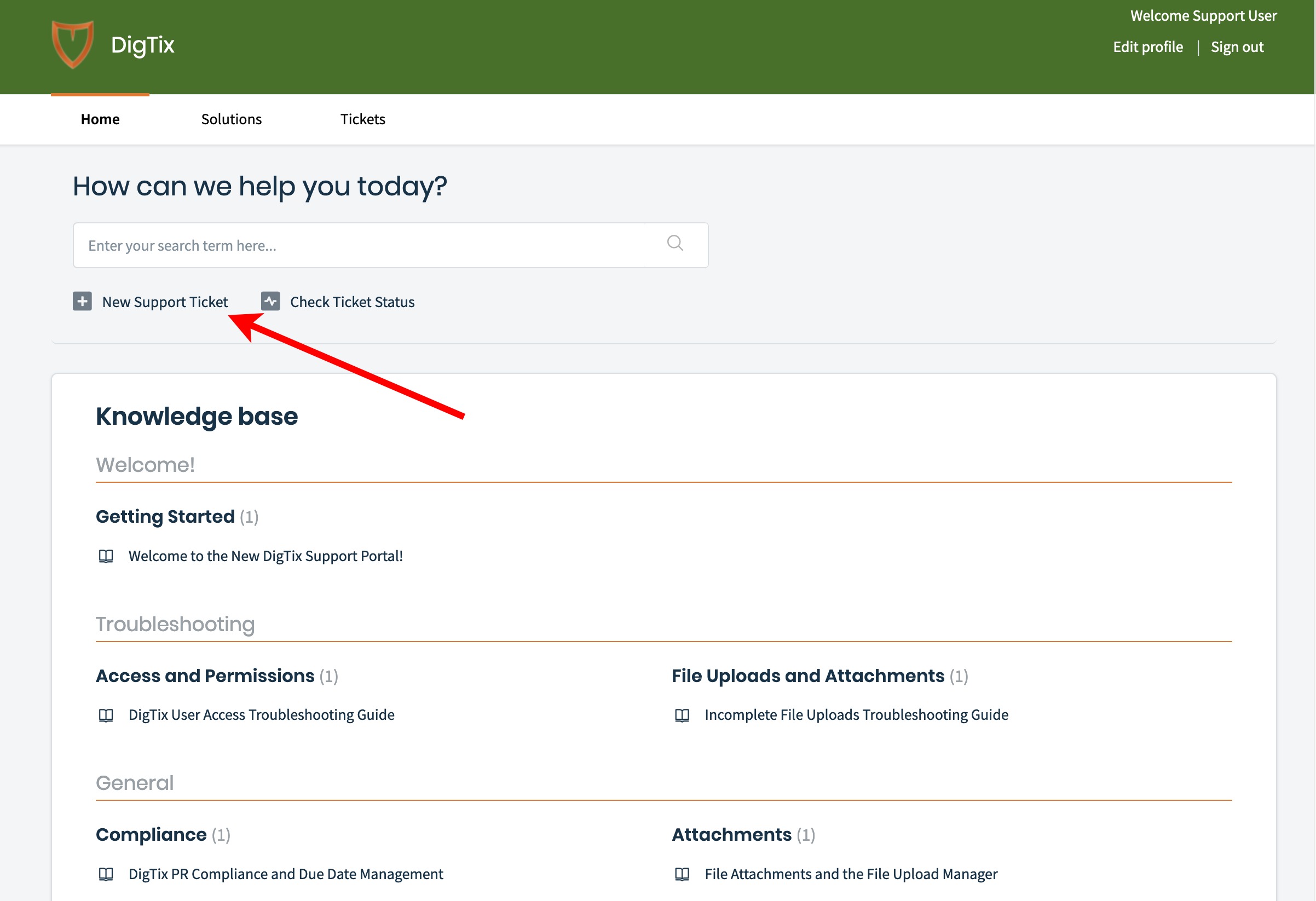The height and width of the screenshot is (901, 1316).
Task: Click book icon beside File Attachments article
Action: [682, 874]
